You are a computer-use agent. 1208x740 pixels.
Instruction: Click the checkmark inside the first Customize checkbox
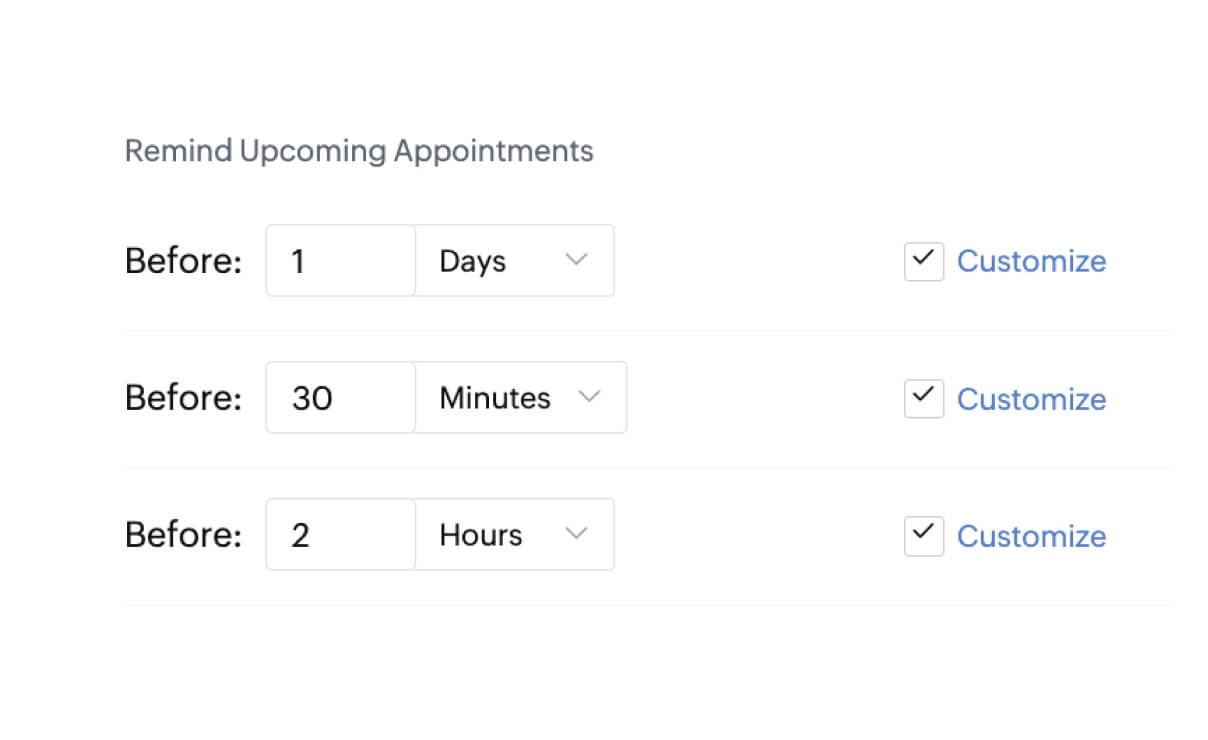coord(923,261)
